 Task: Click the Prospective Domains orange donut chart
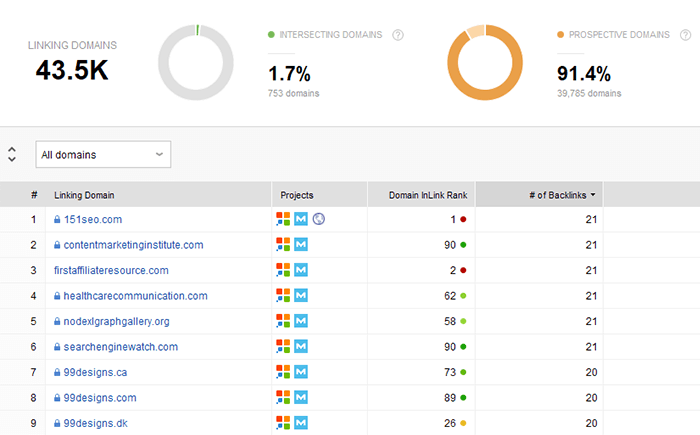pos(485,63)
